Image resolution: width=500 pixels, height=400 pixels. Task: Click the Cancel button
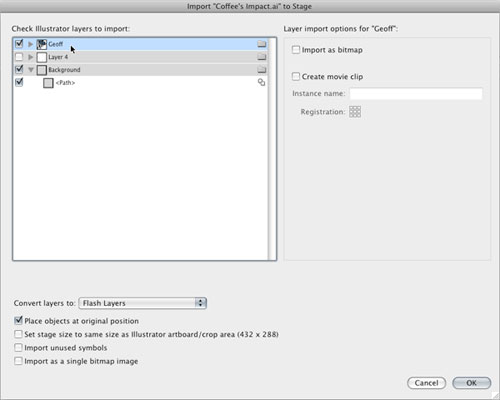point(426,383)
